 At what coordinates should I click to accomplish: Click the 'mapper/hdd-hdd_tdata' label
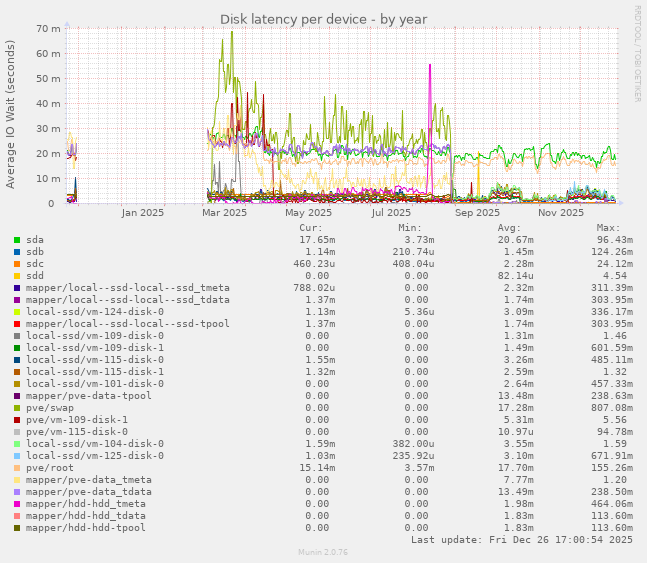[x=86, y=516]
